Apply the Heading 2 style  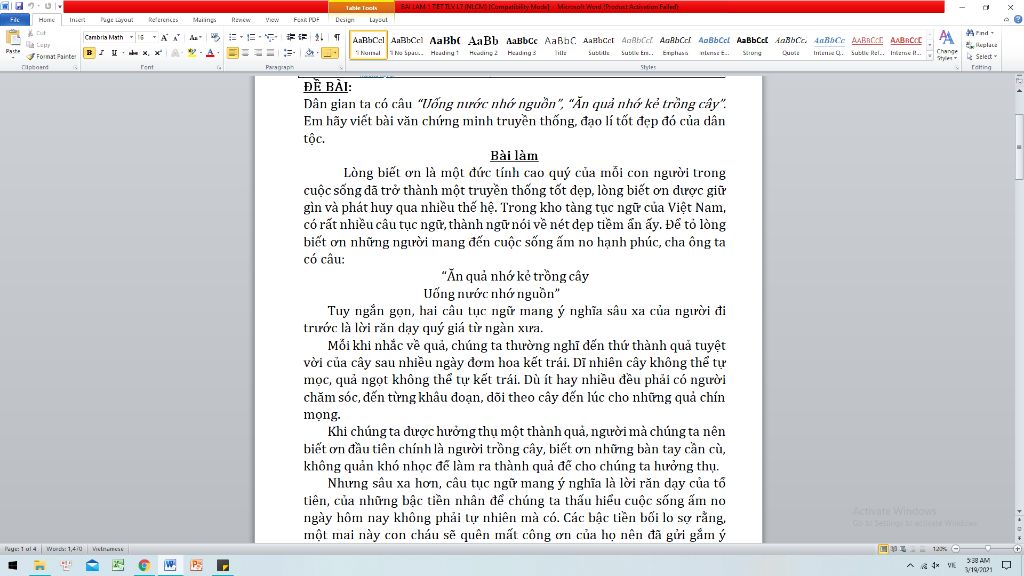(483, 44)
